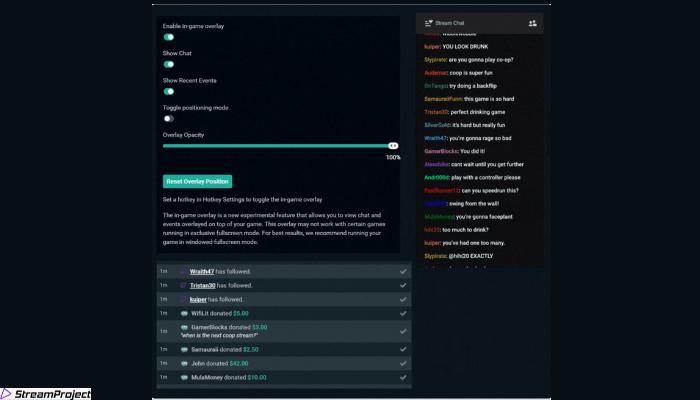700x400 pixels.
Task: Click "are you gonna play co-op?" message
Action: point(481,59)
